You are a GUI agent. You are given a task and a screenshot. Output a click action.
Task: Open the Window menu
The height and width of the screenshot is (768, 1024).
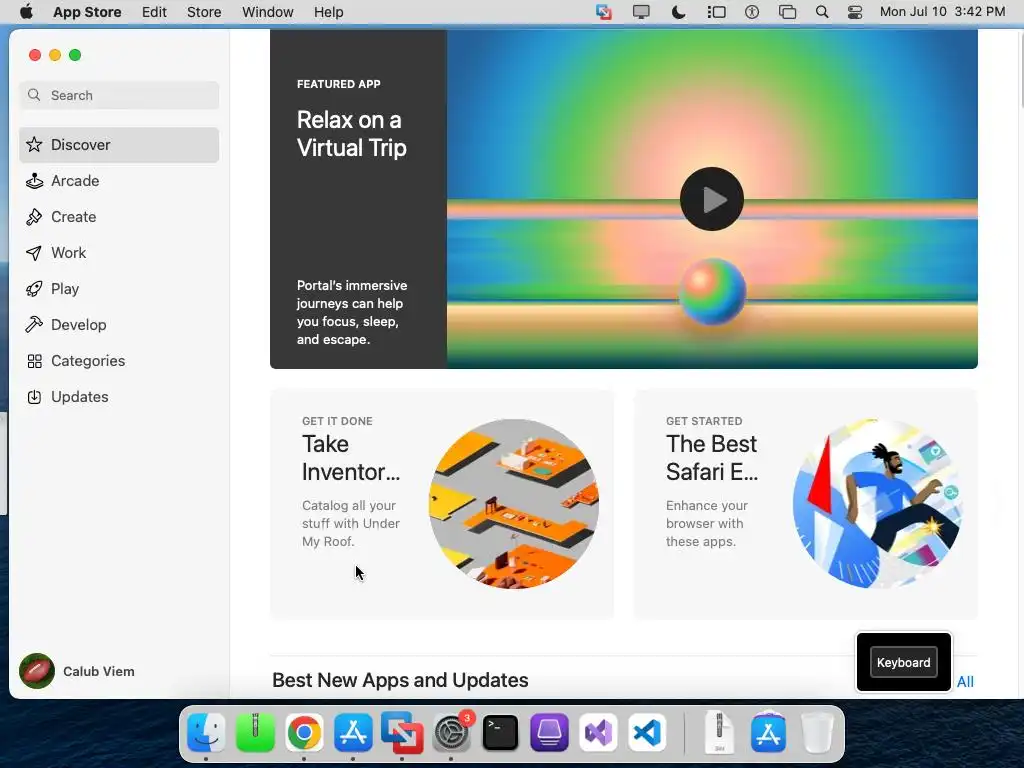pyautogui.click(x=268, y=12)
